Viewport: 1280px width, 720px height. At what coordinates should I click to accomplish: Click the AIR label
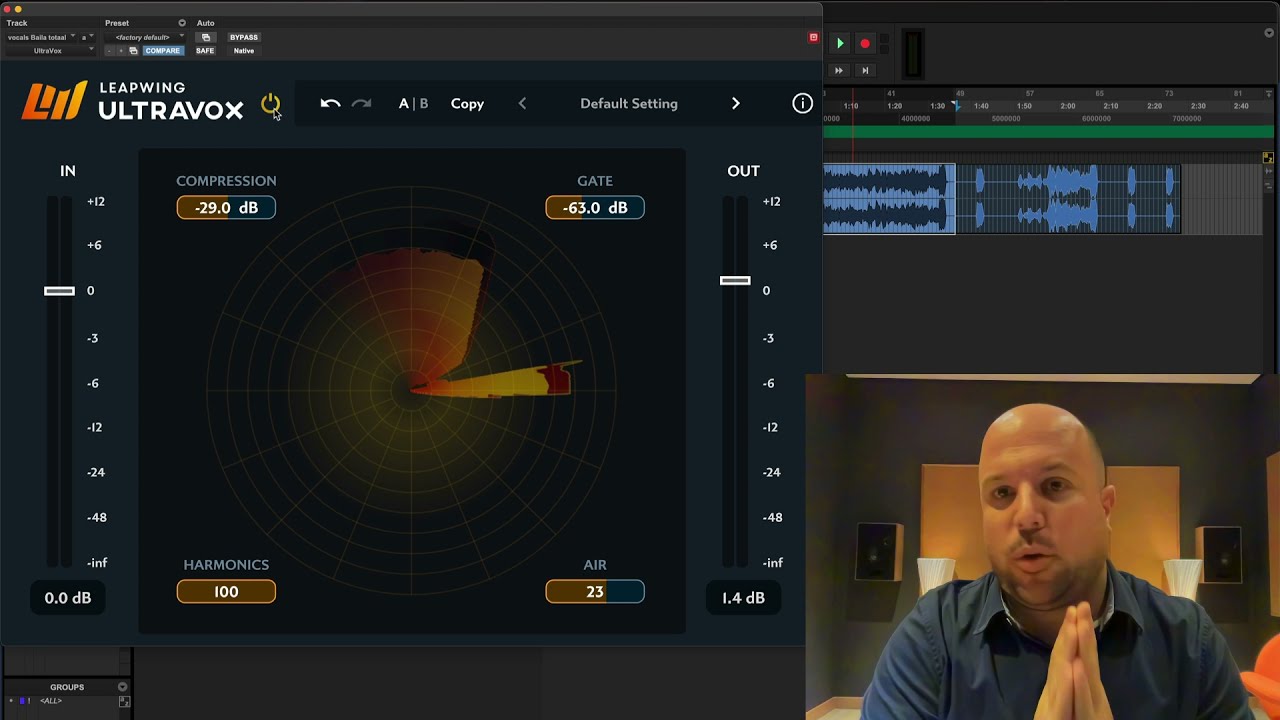pyautogui.click(x=595, y=565)
